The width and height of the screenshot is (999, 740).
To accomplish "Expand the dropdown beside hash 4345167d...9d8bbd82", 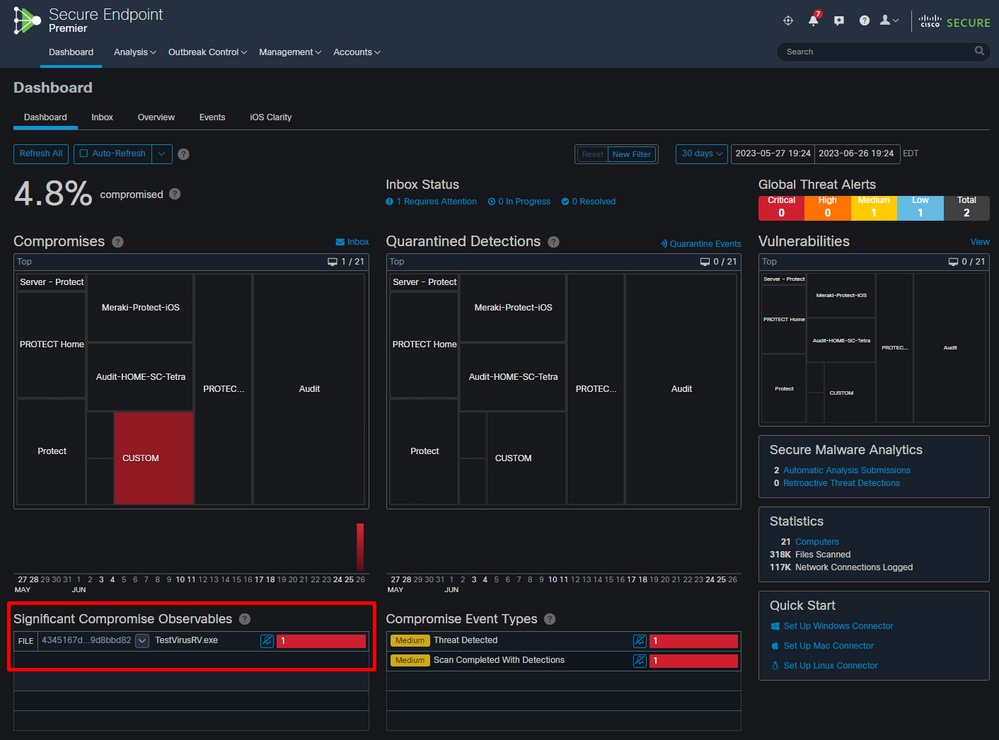I will coord(142,641).
